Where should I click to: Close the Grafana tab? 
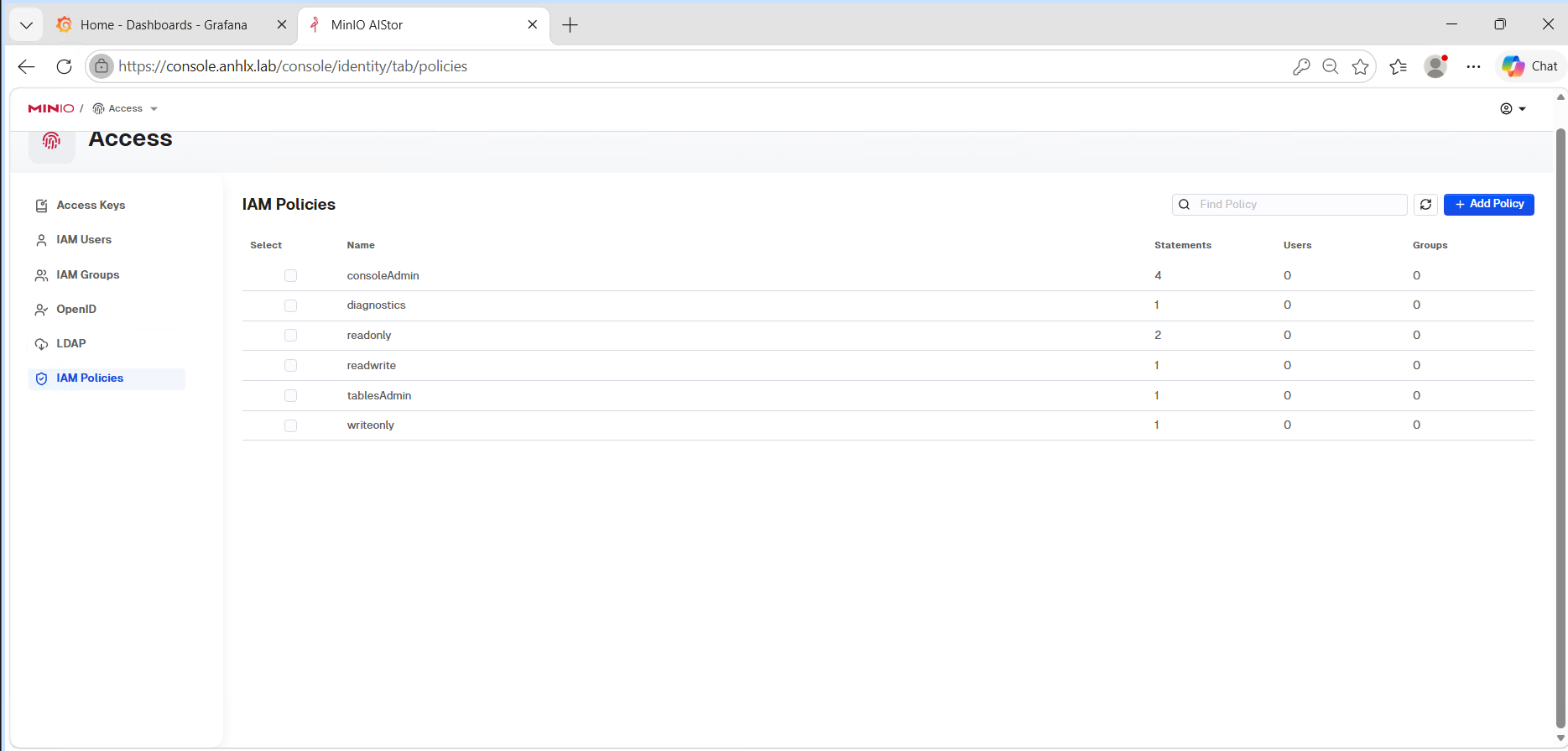pyautogui.click(x=282, y=25)
